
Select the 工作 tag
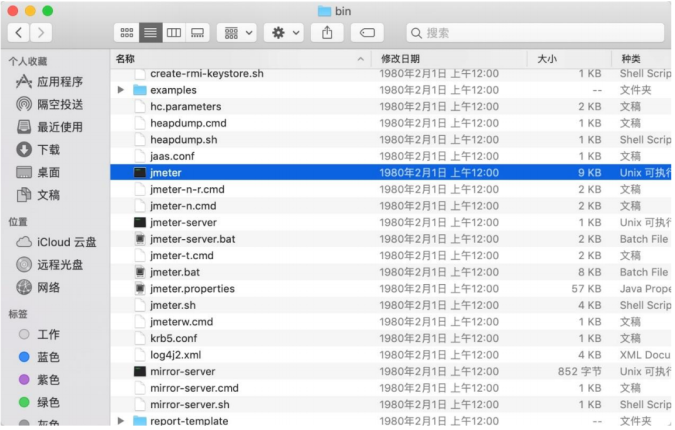point(39,334)
